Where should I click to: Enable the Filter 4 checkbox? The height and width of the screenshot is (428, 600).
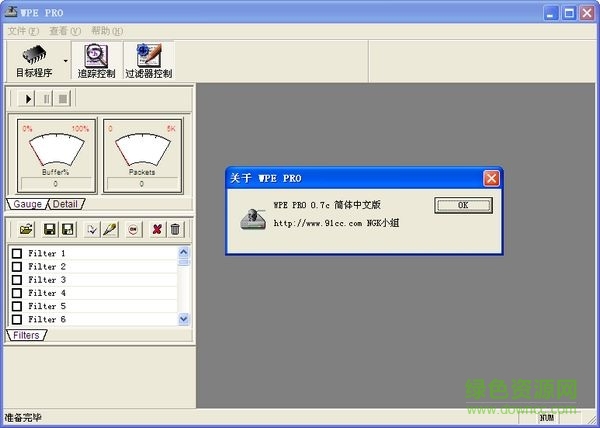coord(17,293)
